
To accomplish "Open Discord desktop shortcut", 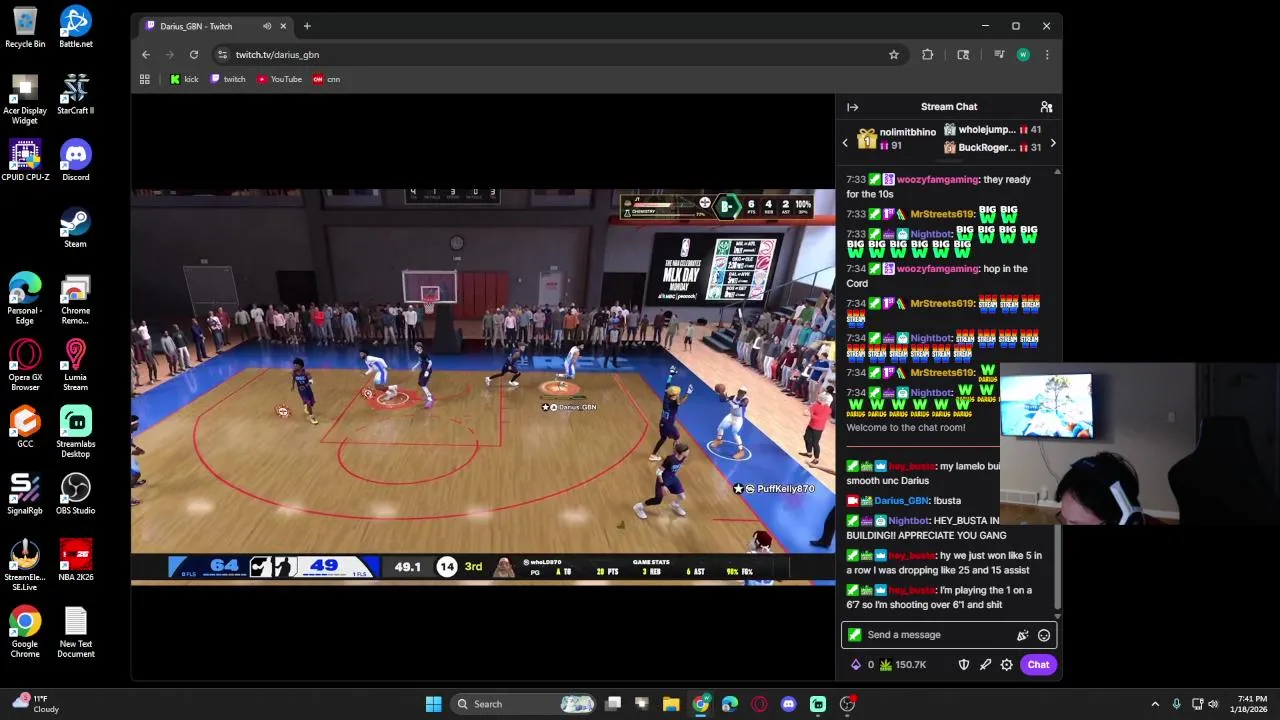I will coord(76,161).
